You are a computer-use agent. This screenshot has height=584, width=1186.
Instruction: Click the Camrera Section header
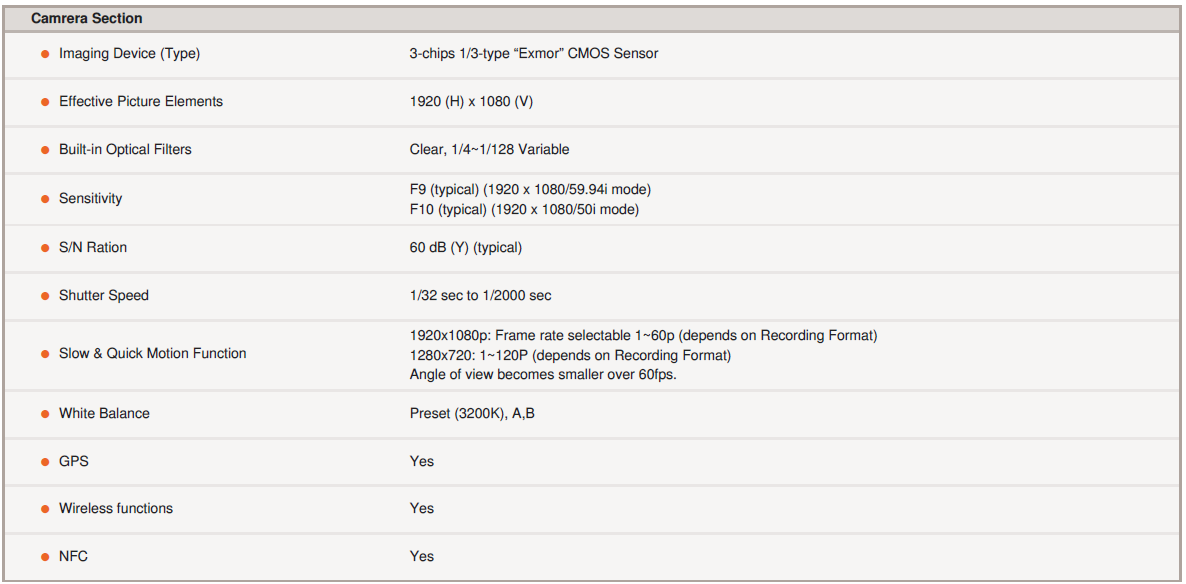click(87, 18)
